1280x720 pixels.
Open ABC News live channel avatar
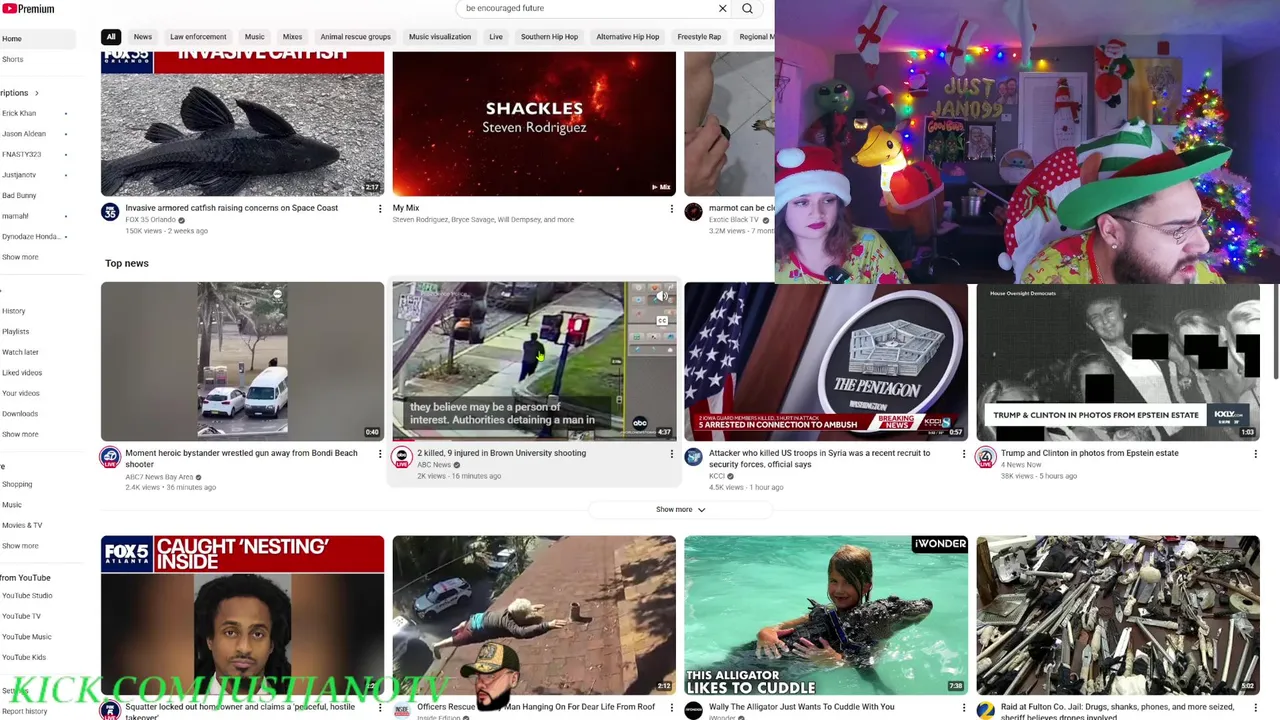coord(402,457)
